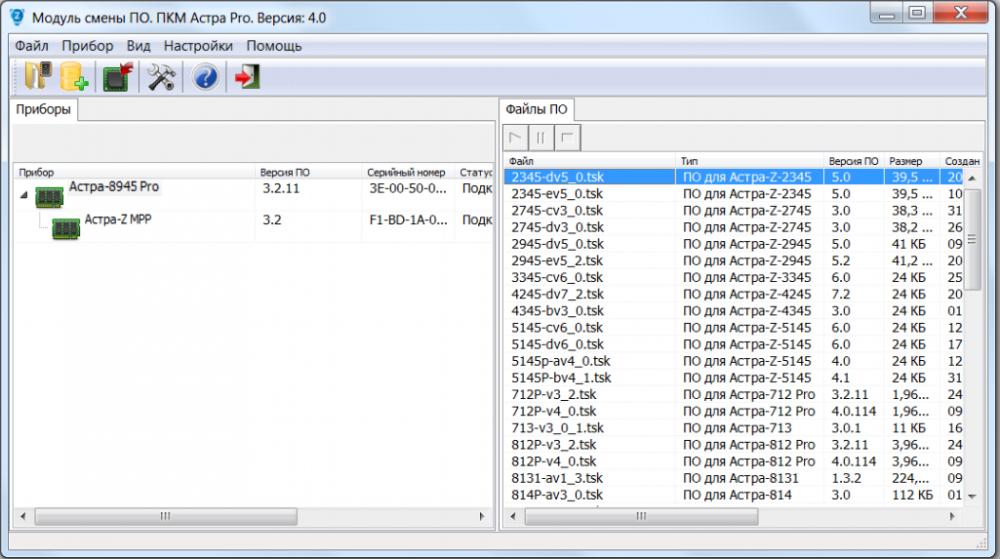
Task: Select file 2945-ev5_2.tsk
Action: tap(557, 261)
